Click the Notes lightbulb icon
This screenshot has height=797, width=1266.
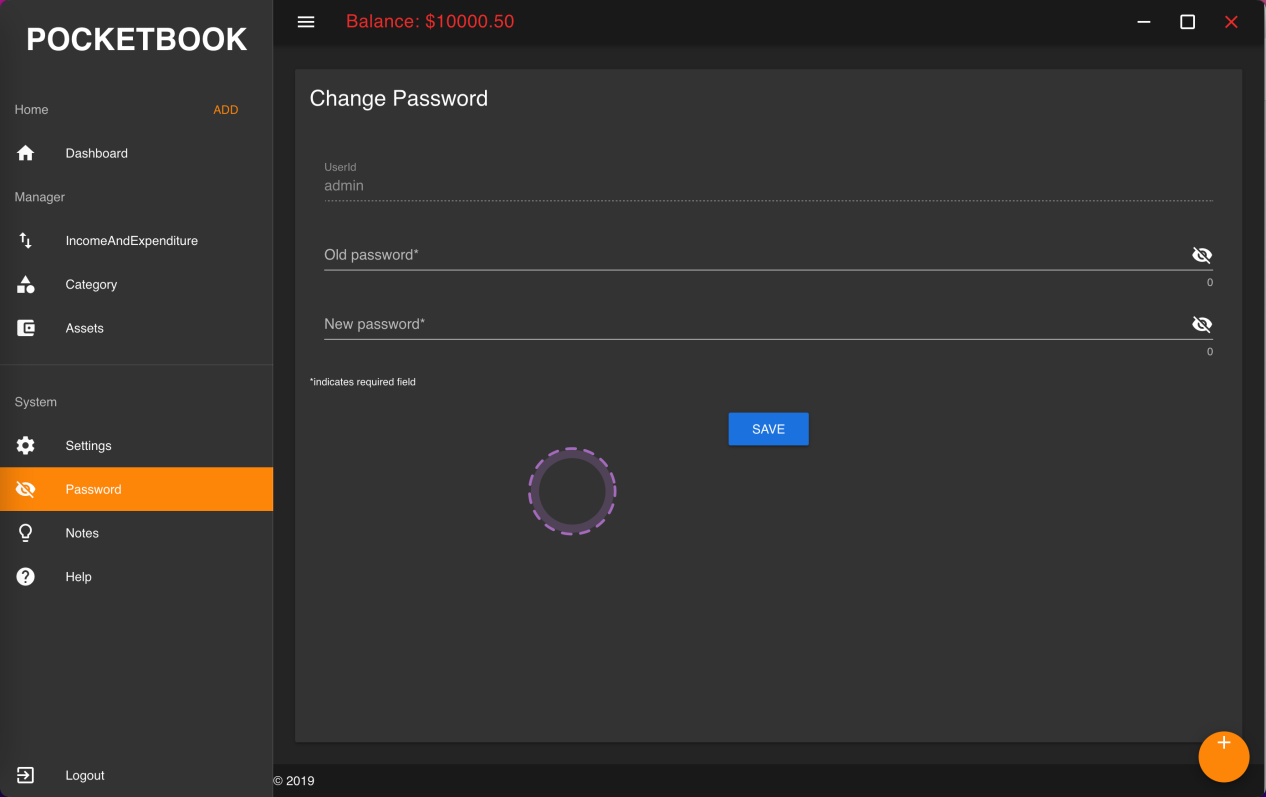click(26, 533)
